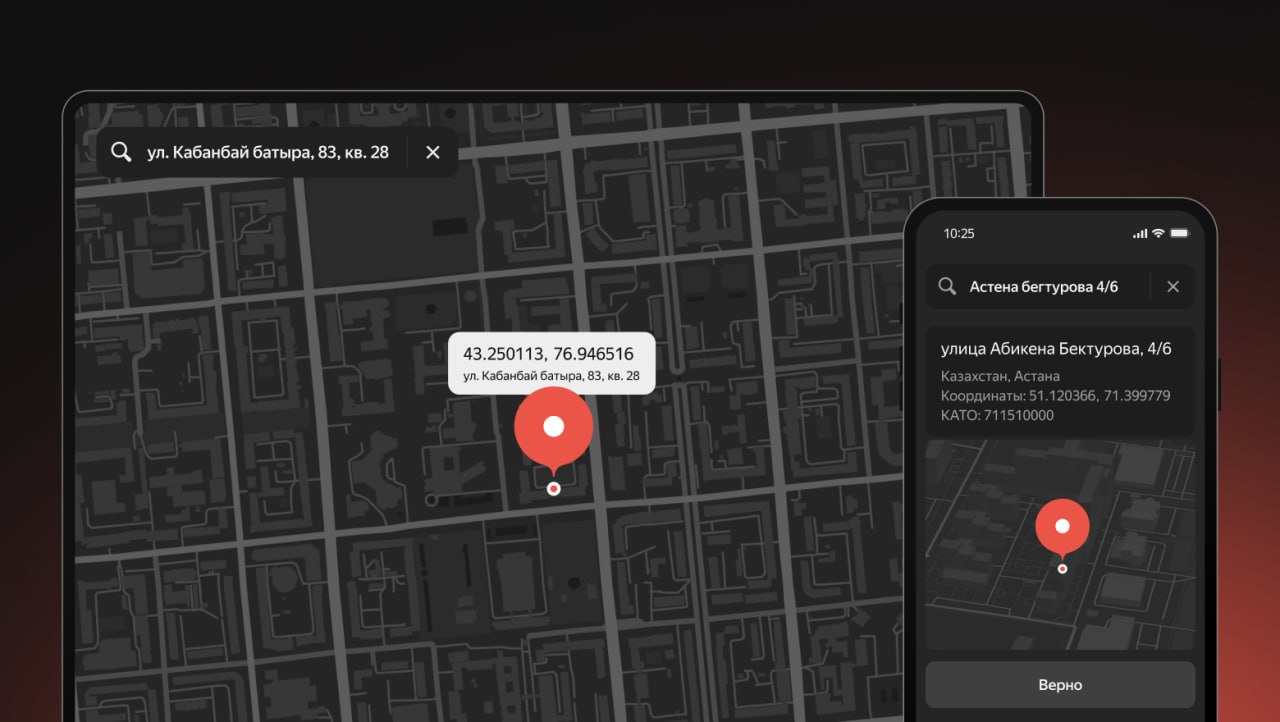1280x722 pixels.
Task: Confirm the address with the Верно button
Action: [1060, 685]
